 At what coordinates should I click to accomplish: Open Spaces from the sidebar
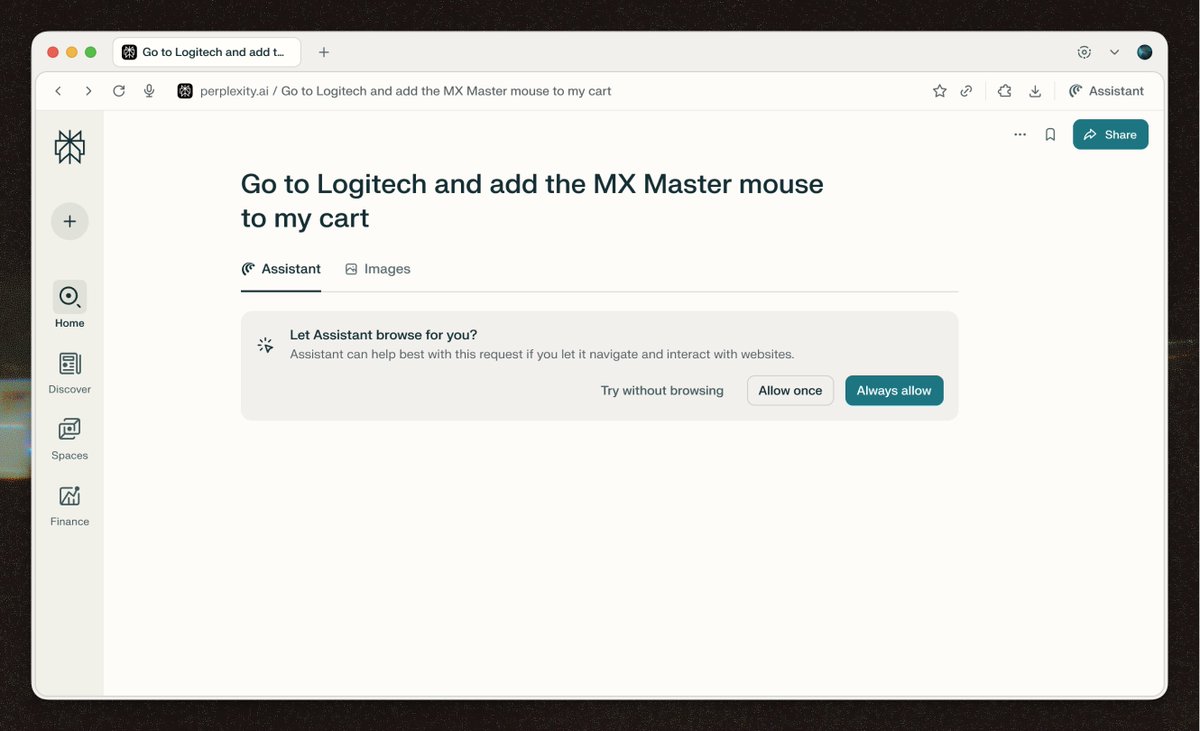point(70,438)
